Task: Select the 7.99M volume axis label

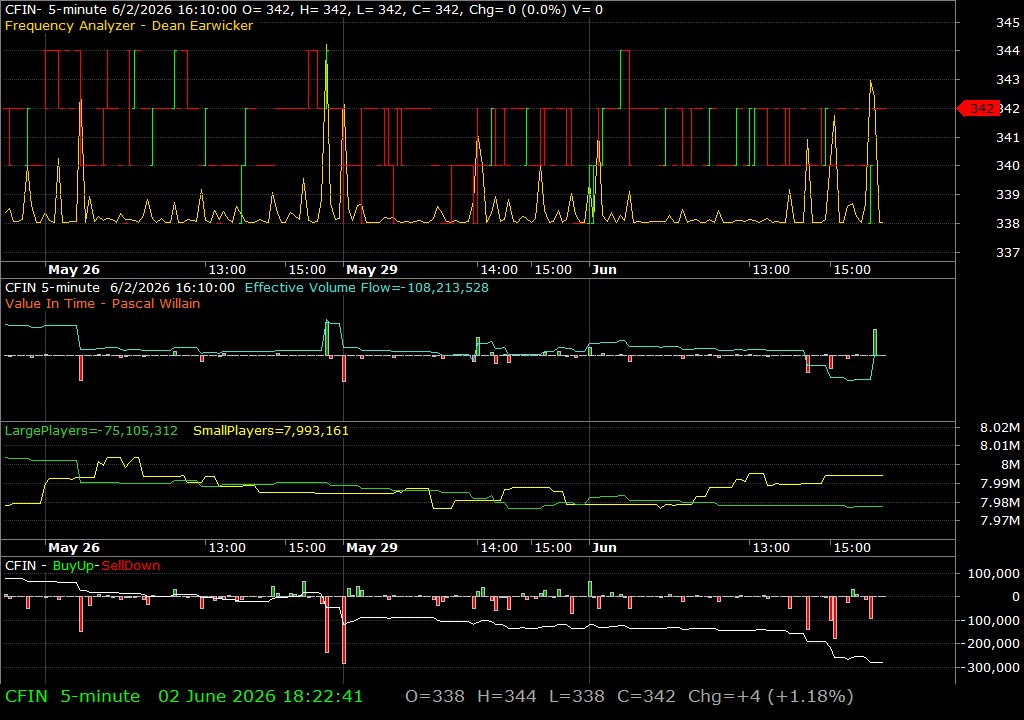Action: pos(1000,483)
